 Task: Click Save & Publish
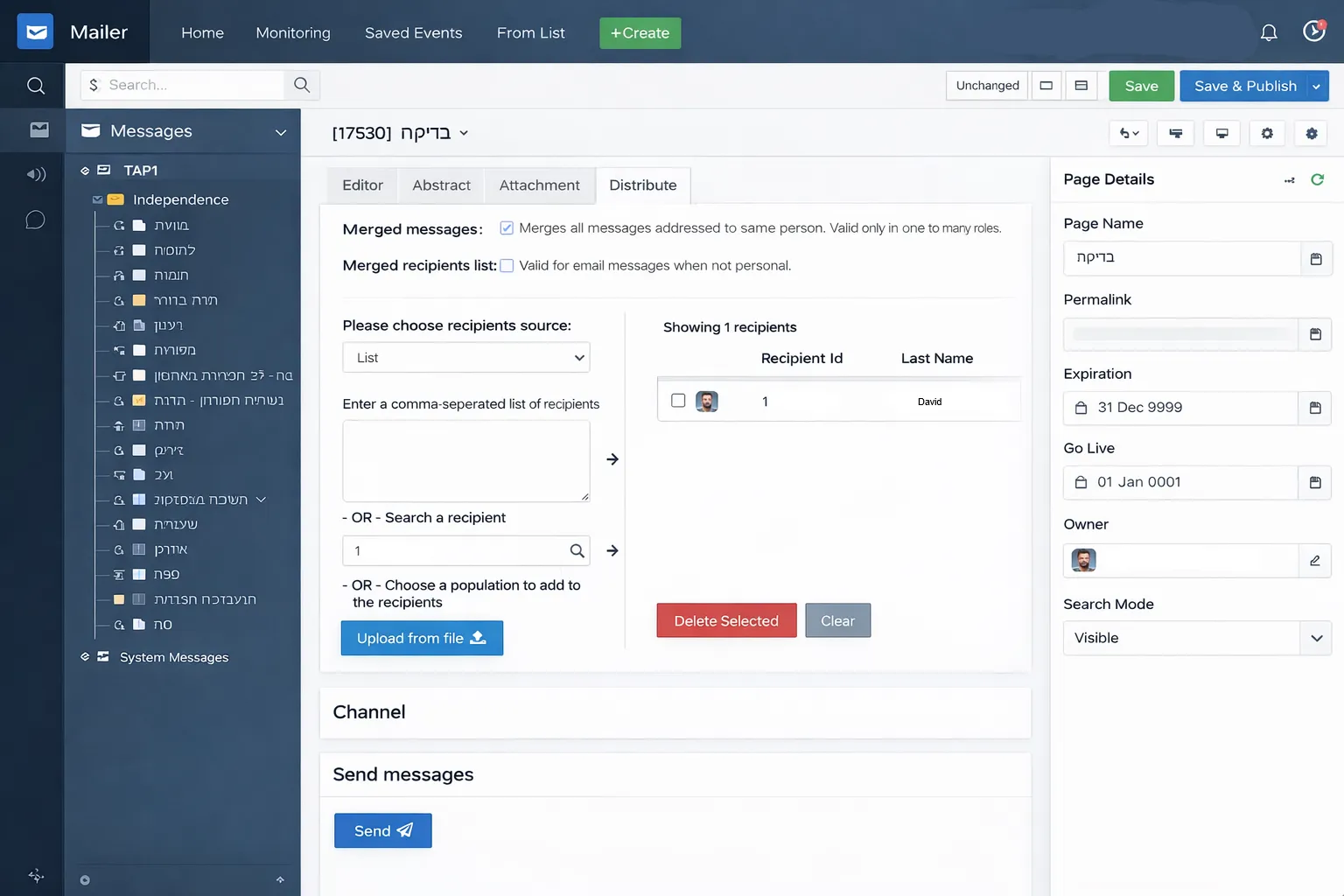tap(1244, 86)
